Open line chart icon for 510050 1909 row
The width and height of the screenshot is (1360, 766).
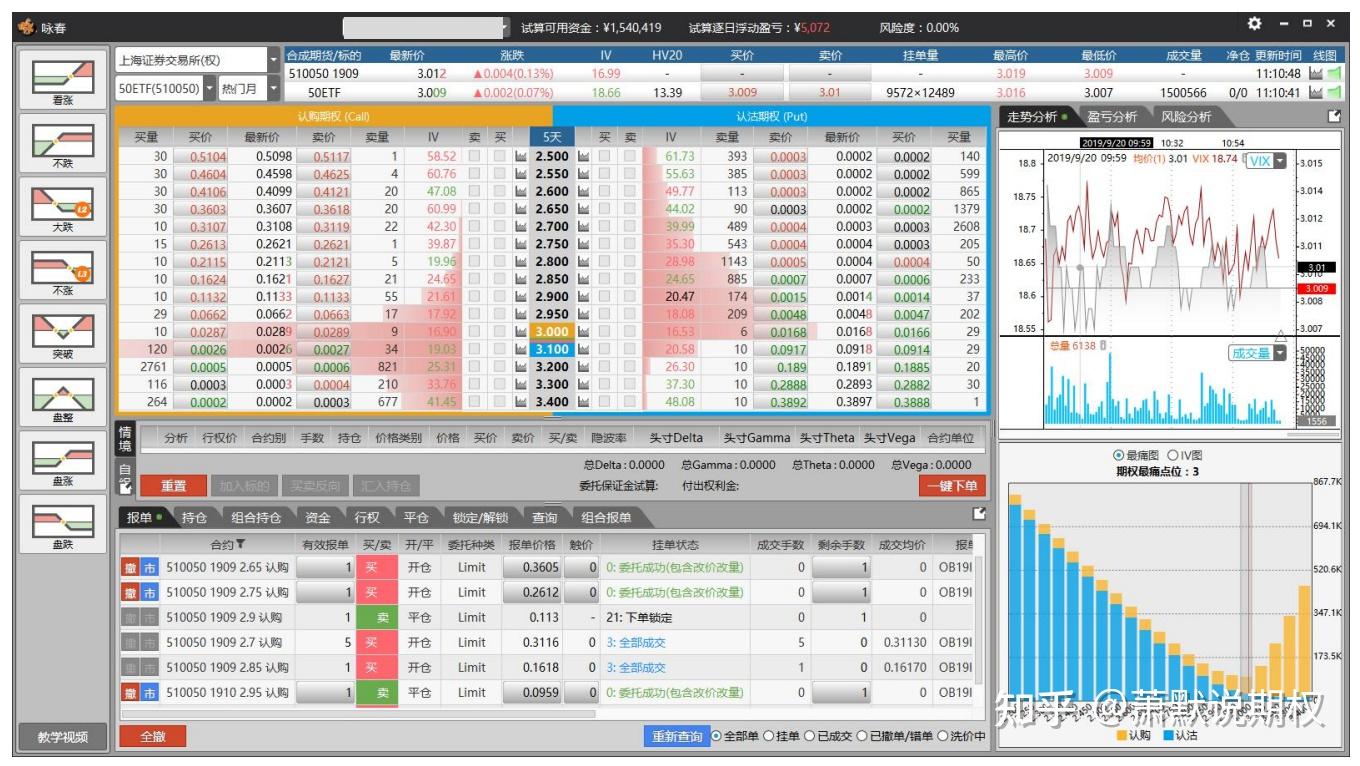click(1316, 74)
